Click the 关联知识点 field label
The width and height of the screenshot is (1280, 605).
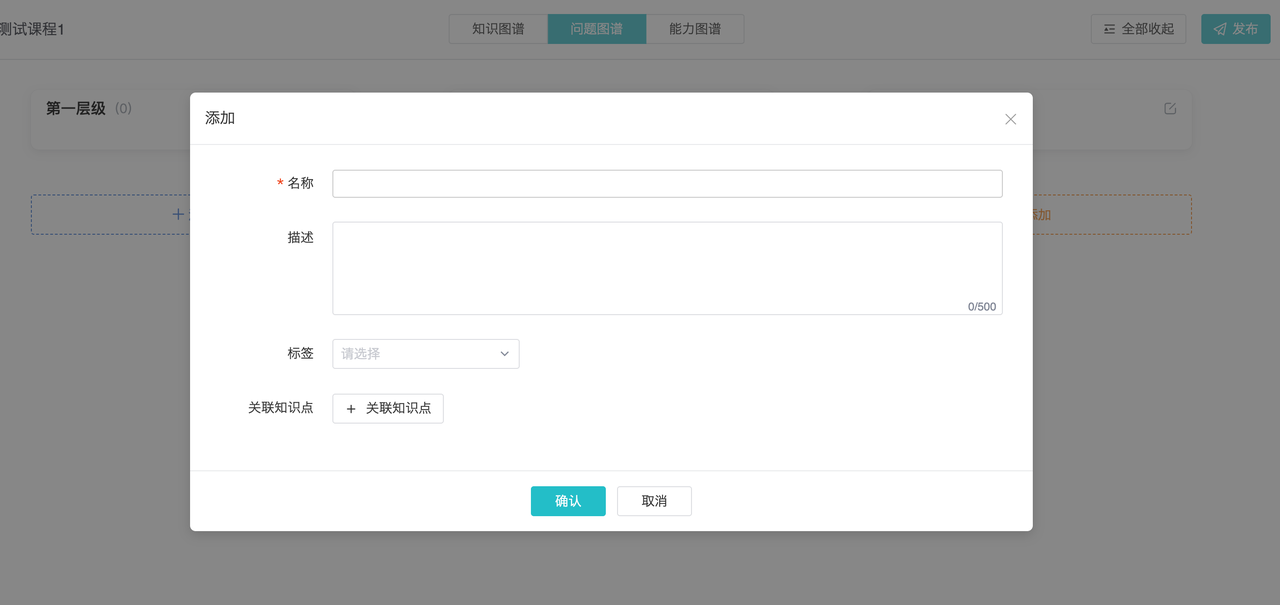281,408
